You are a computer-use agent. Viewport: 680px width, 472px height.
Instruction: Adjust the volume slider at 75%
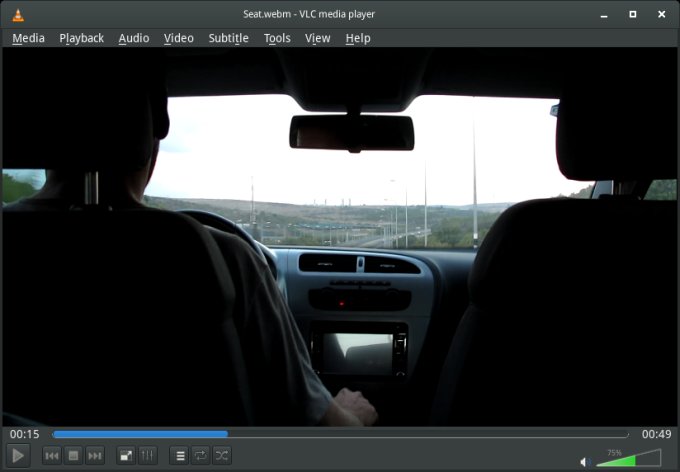click(x=629, y=459)
